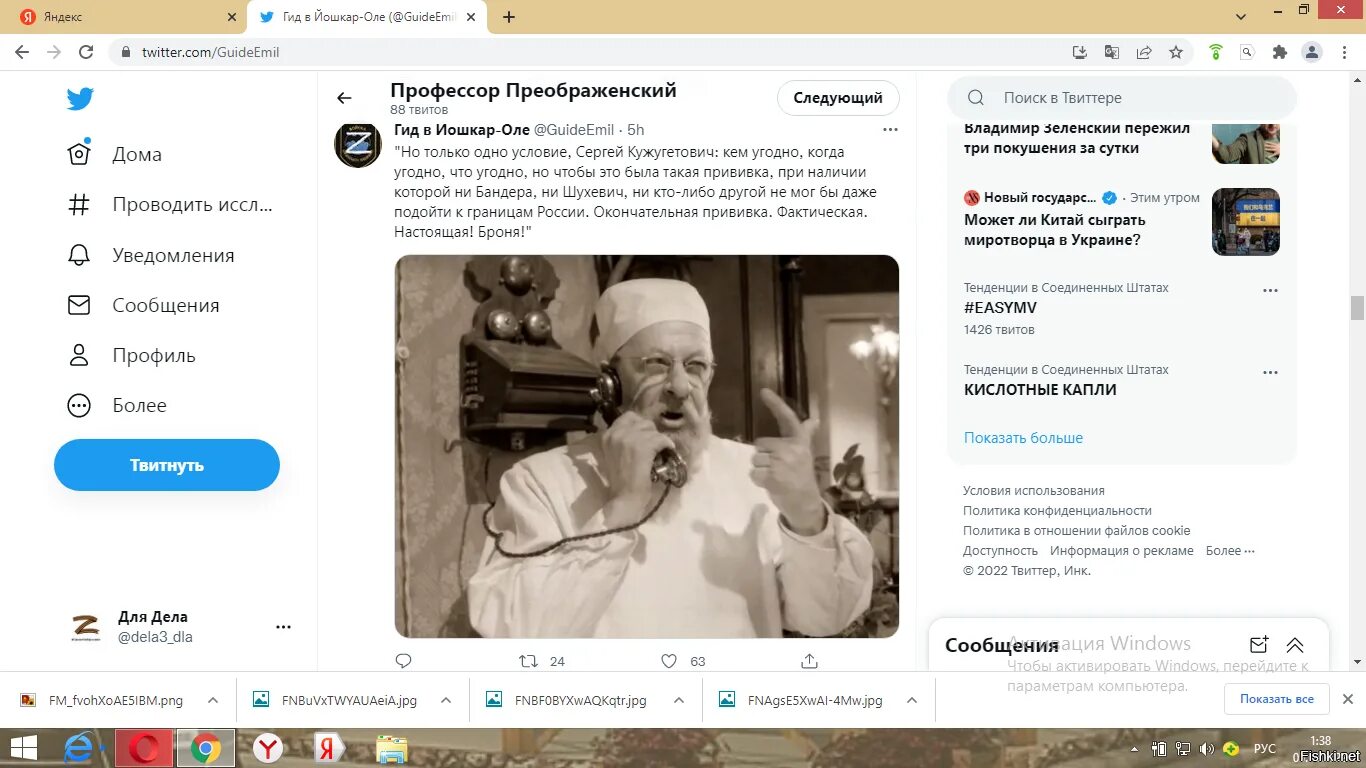Open menu for FNBuVxTWYAUAeiA.jpg download
Image resolution: width=1366 pixels, height=768 pixels.
446,700
